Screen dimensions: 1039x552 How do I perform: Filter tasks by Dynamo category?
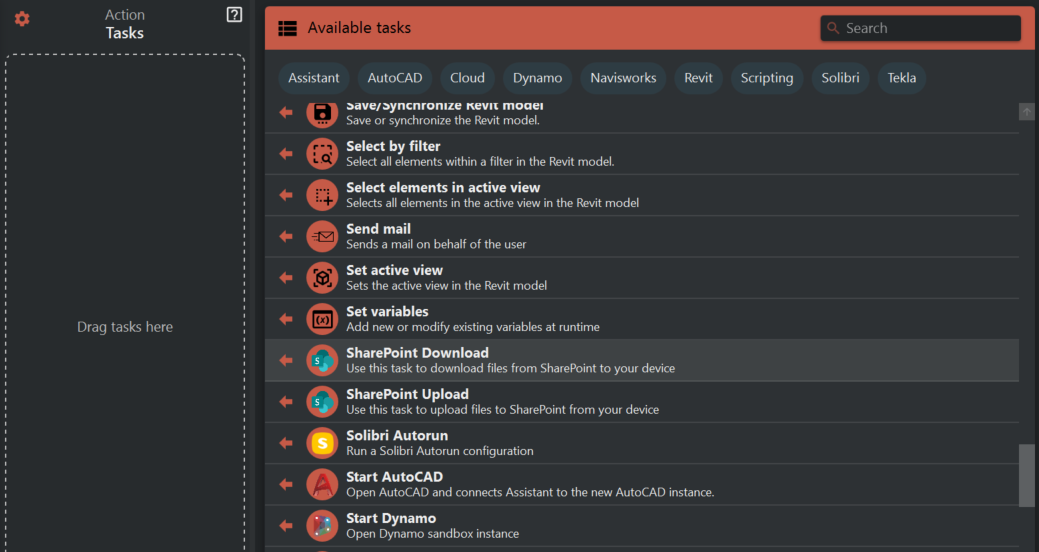[537, 78]
